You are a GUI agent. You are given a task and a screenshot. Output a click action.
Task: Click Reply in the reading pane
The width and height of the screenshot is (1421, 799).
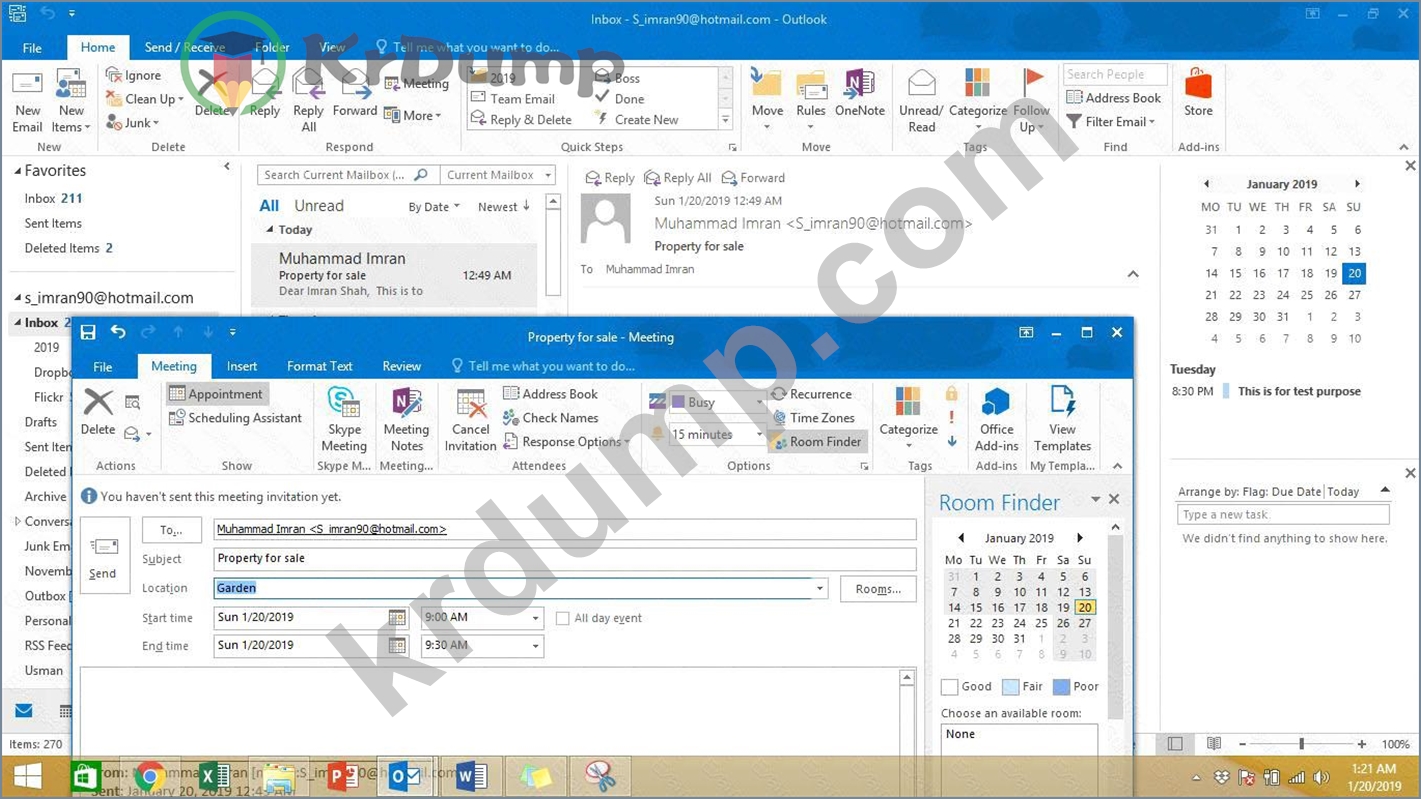610,178
